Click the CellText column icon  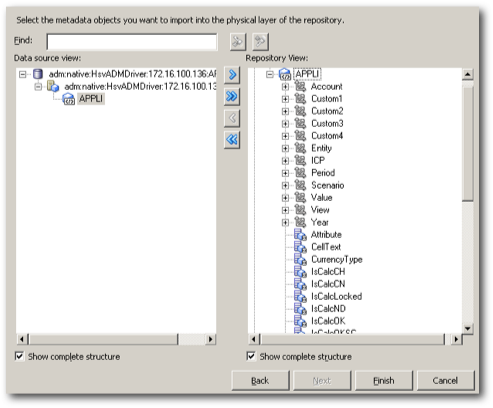(300, 247)
